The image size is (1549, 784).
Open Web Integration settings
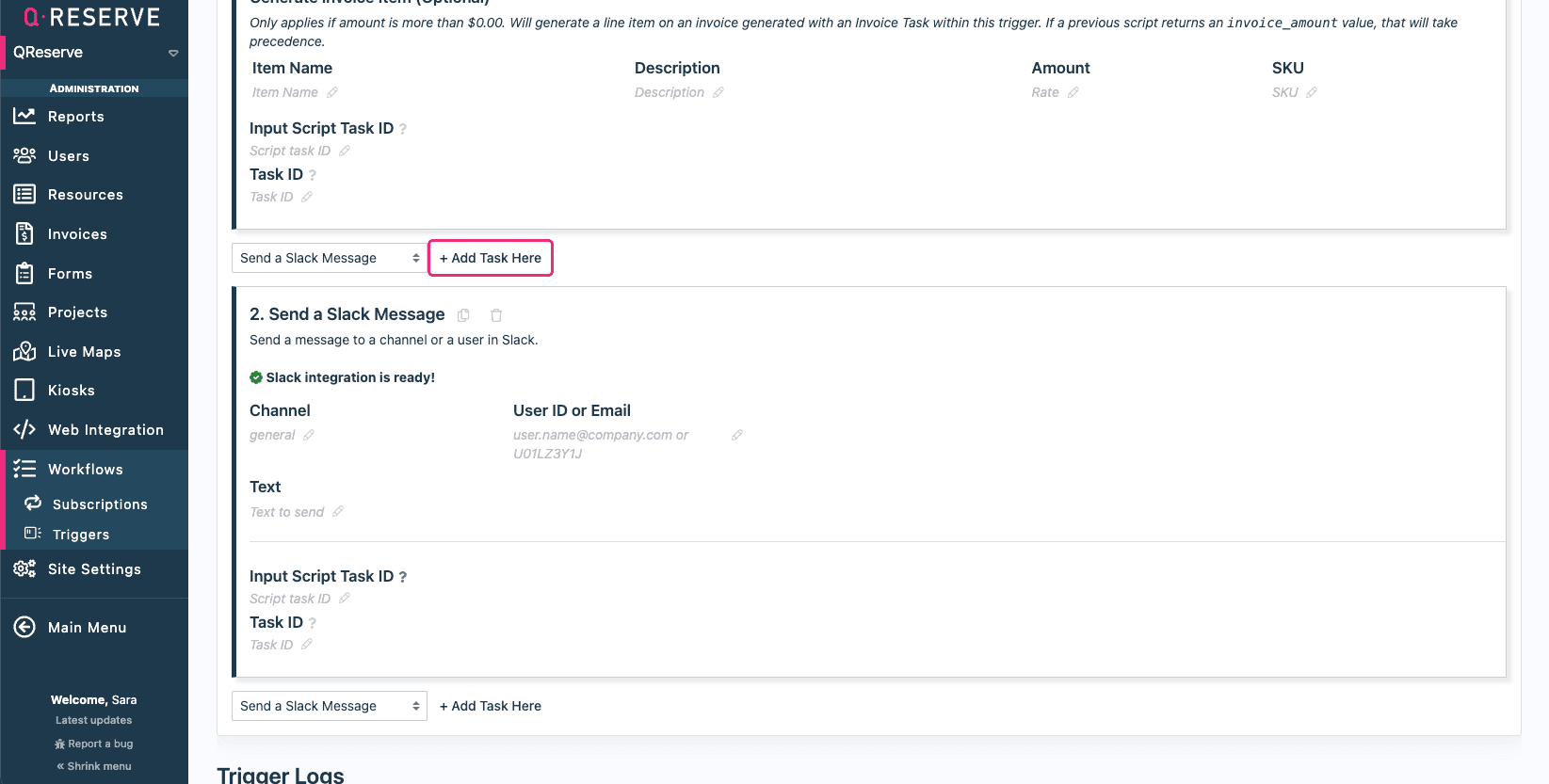[104, 429]
